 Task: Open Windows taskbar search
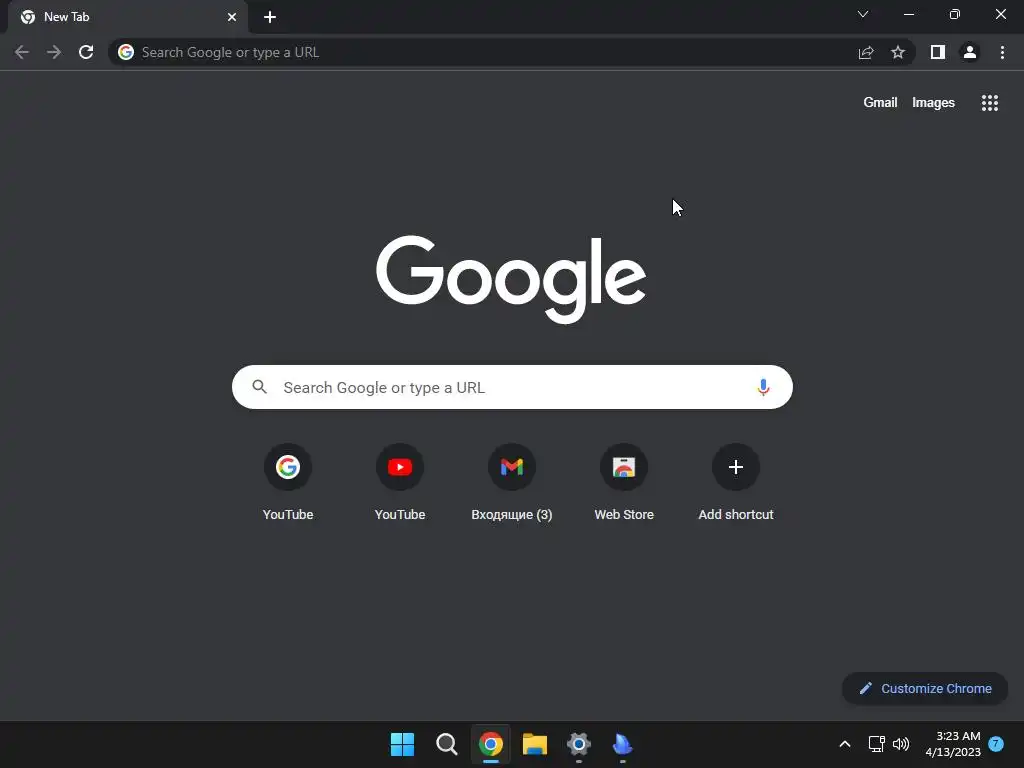tap(447, 744)
